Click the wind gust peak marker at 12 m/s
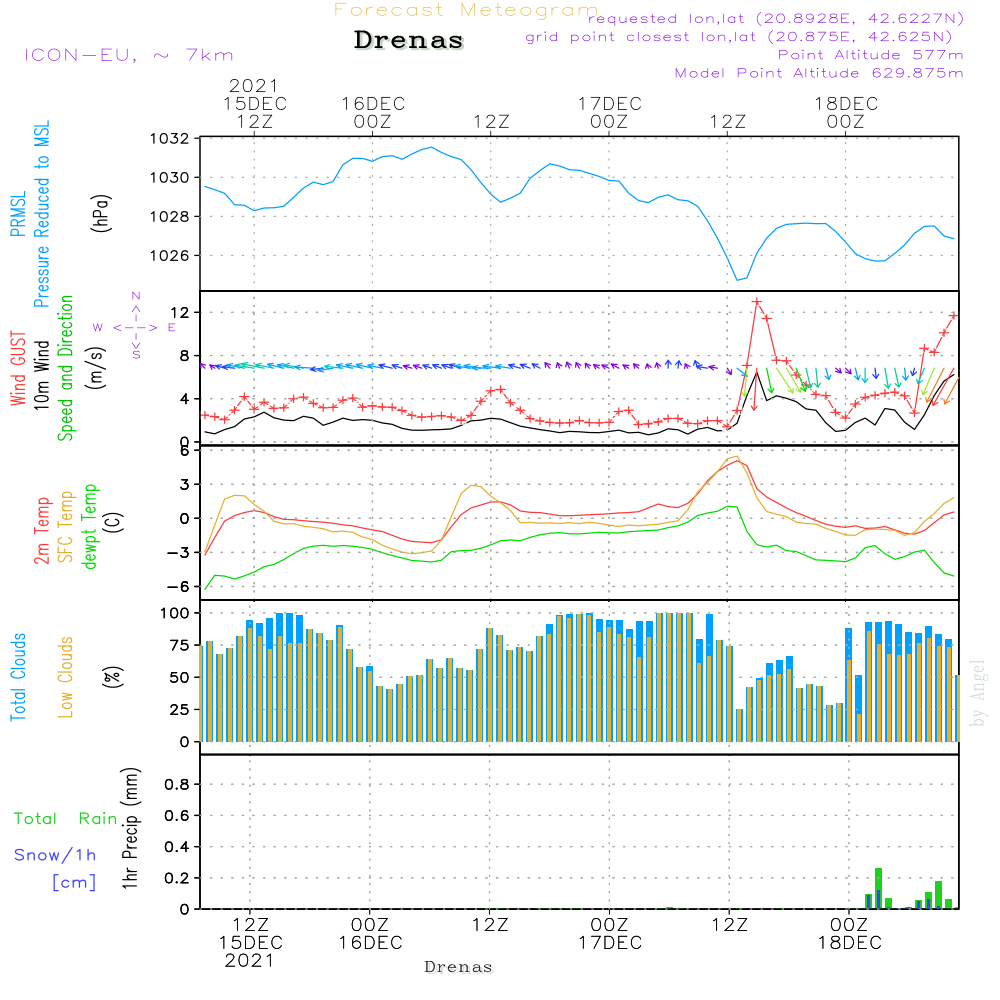 tap(756, 302)
